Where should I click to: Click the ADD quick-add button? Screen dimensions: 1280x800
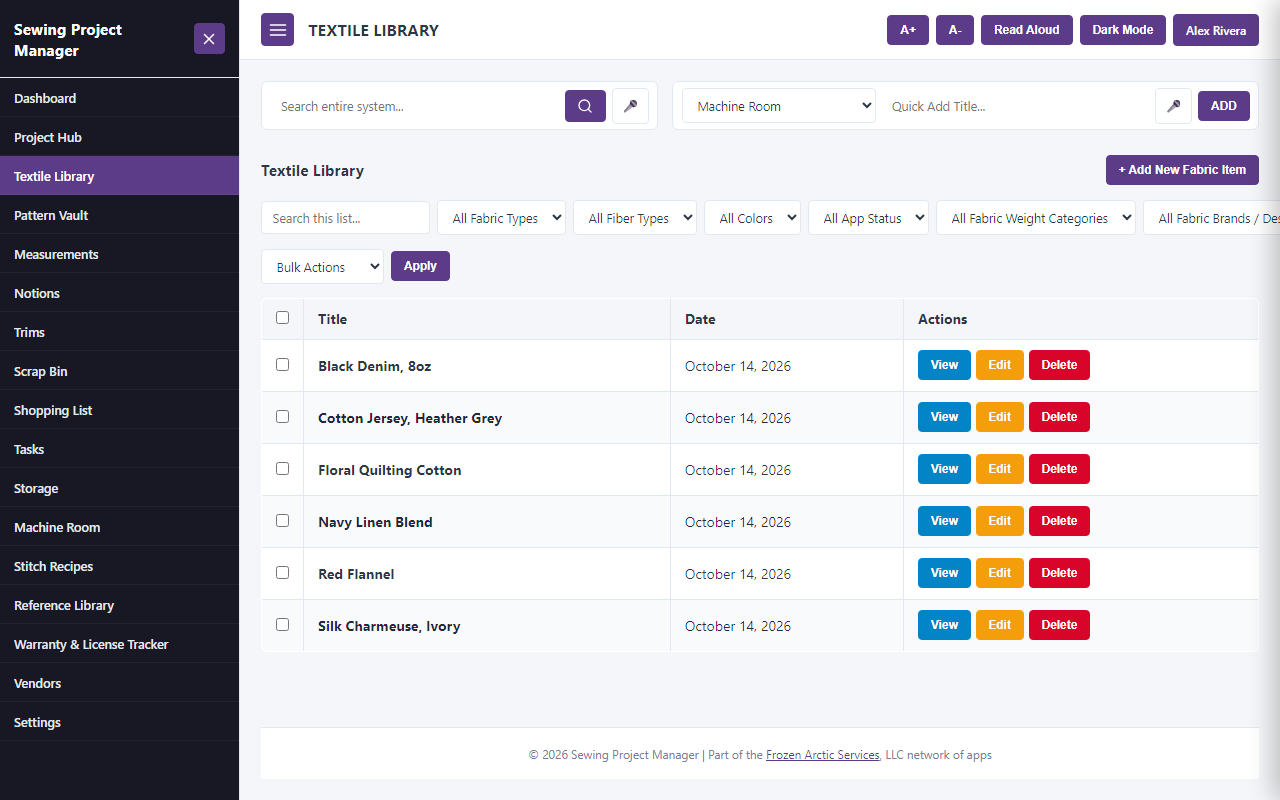[1224, 106]
